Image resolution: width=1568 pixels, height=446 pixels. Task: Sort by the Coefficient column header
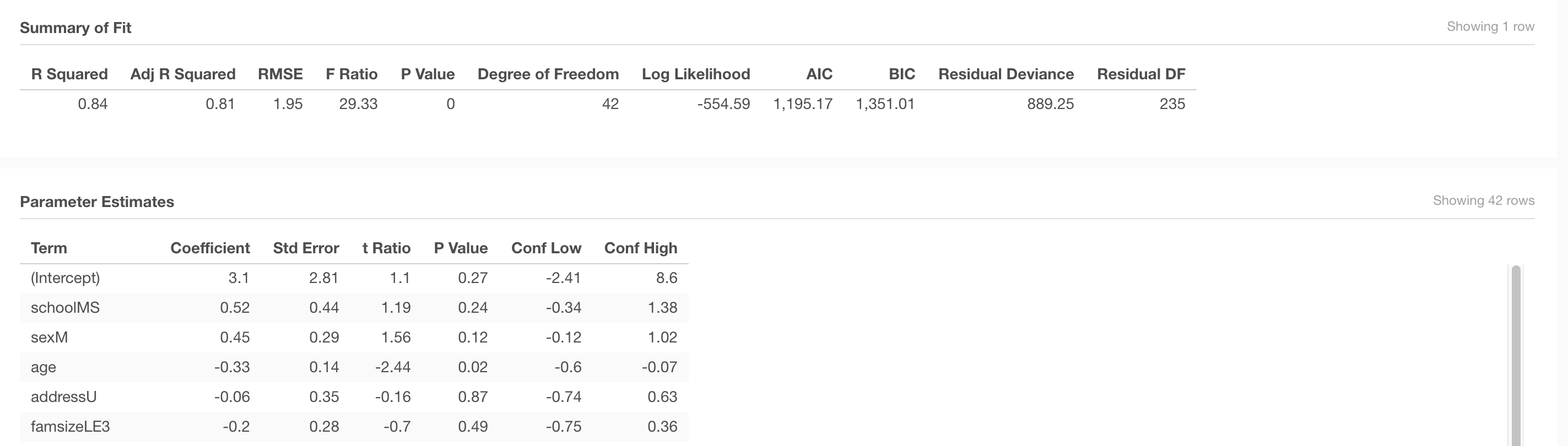(210, 248)
